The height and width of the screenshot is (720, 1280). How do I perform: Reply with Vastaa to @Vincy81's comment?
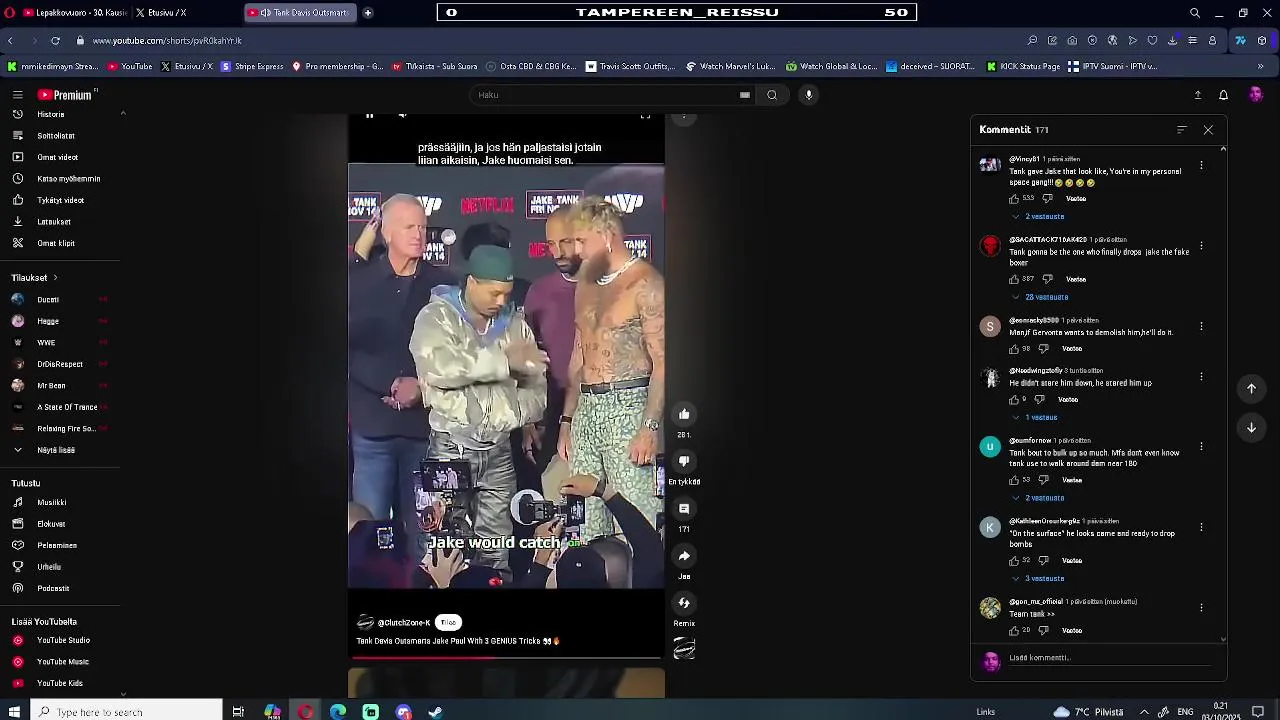(1076, 199)
